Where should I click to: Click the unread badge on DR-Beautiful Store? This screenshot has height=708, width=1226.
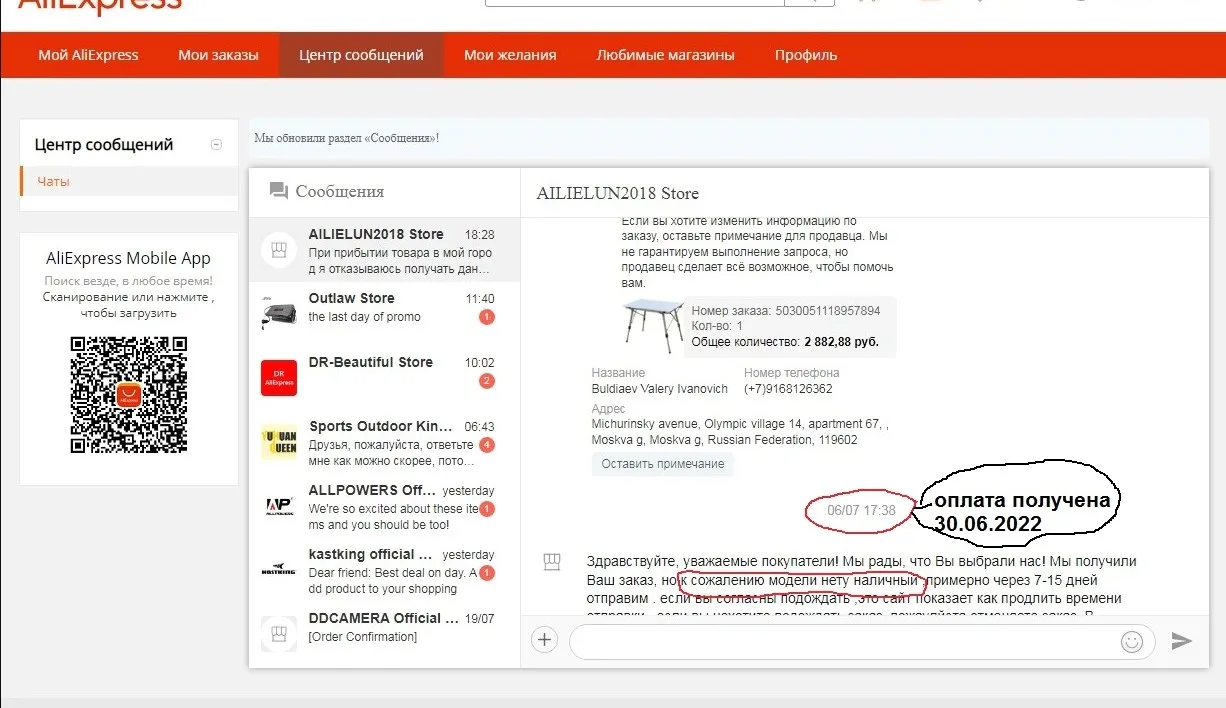(487, 381)
